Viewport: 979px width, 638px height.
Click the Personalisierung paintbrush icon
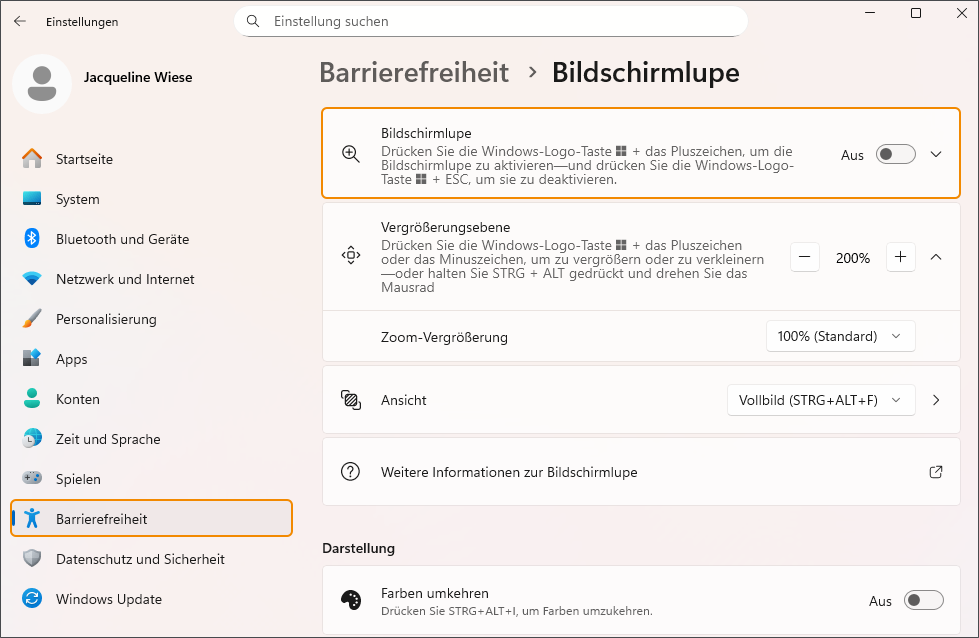tap(32, 319)
